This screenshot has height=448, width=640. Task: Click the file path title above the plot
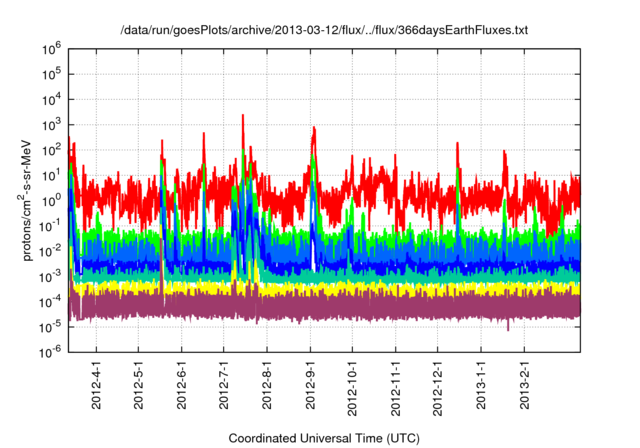[320, 31]
